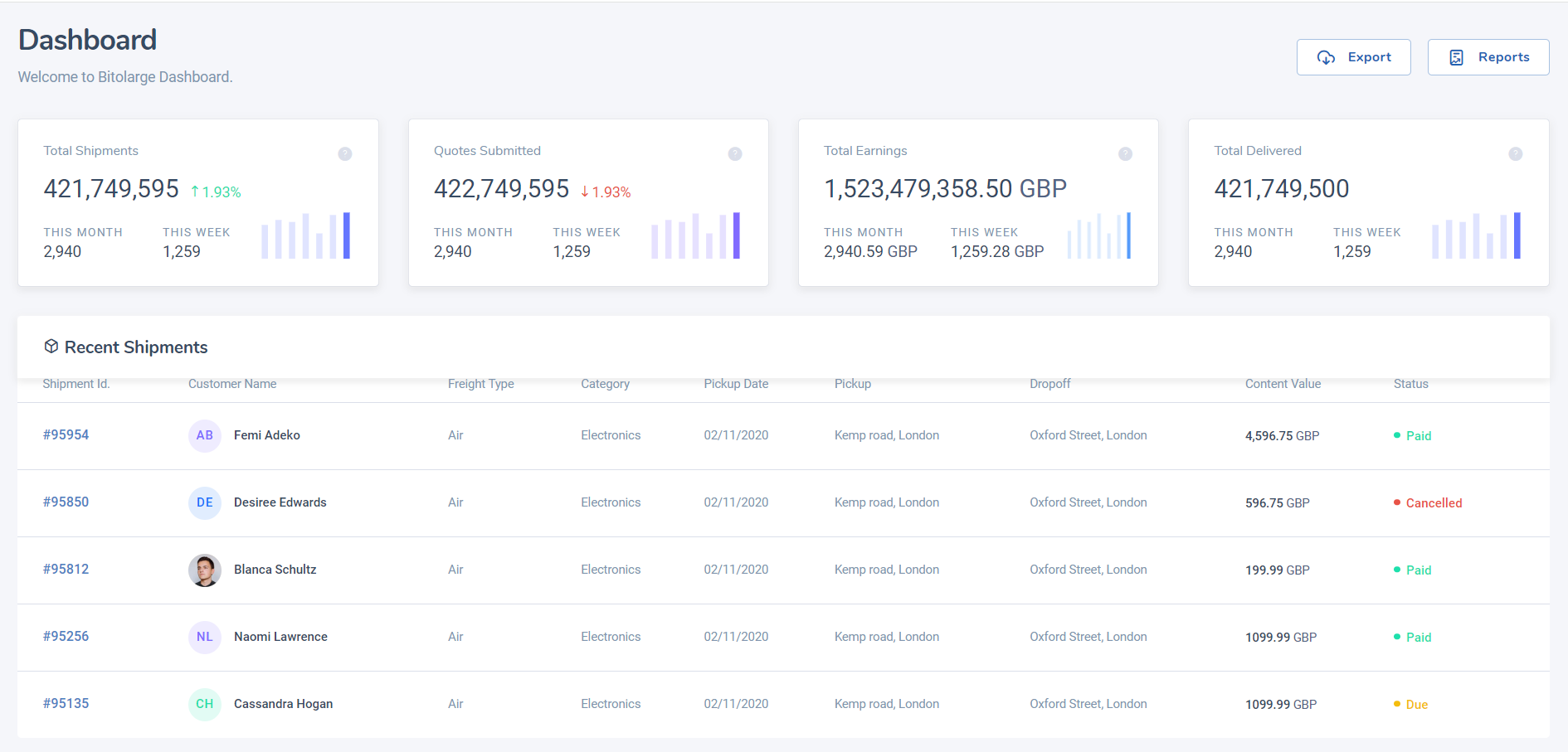Image resolution: width=1568 pixels, height=752 pixels.
Task: Click the help icon on Total Delivered card
Action: pos(1515,154)
